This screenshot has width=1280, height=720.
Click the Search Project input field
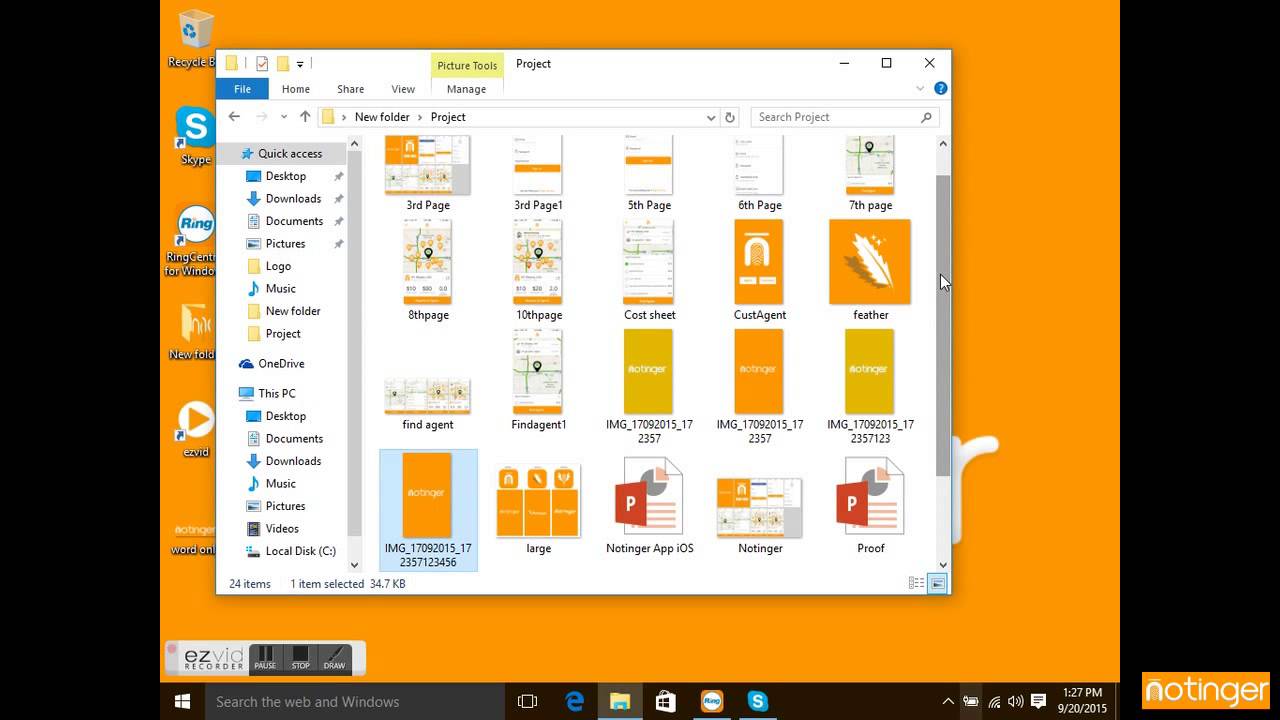point(845,117)
